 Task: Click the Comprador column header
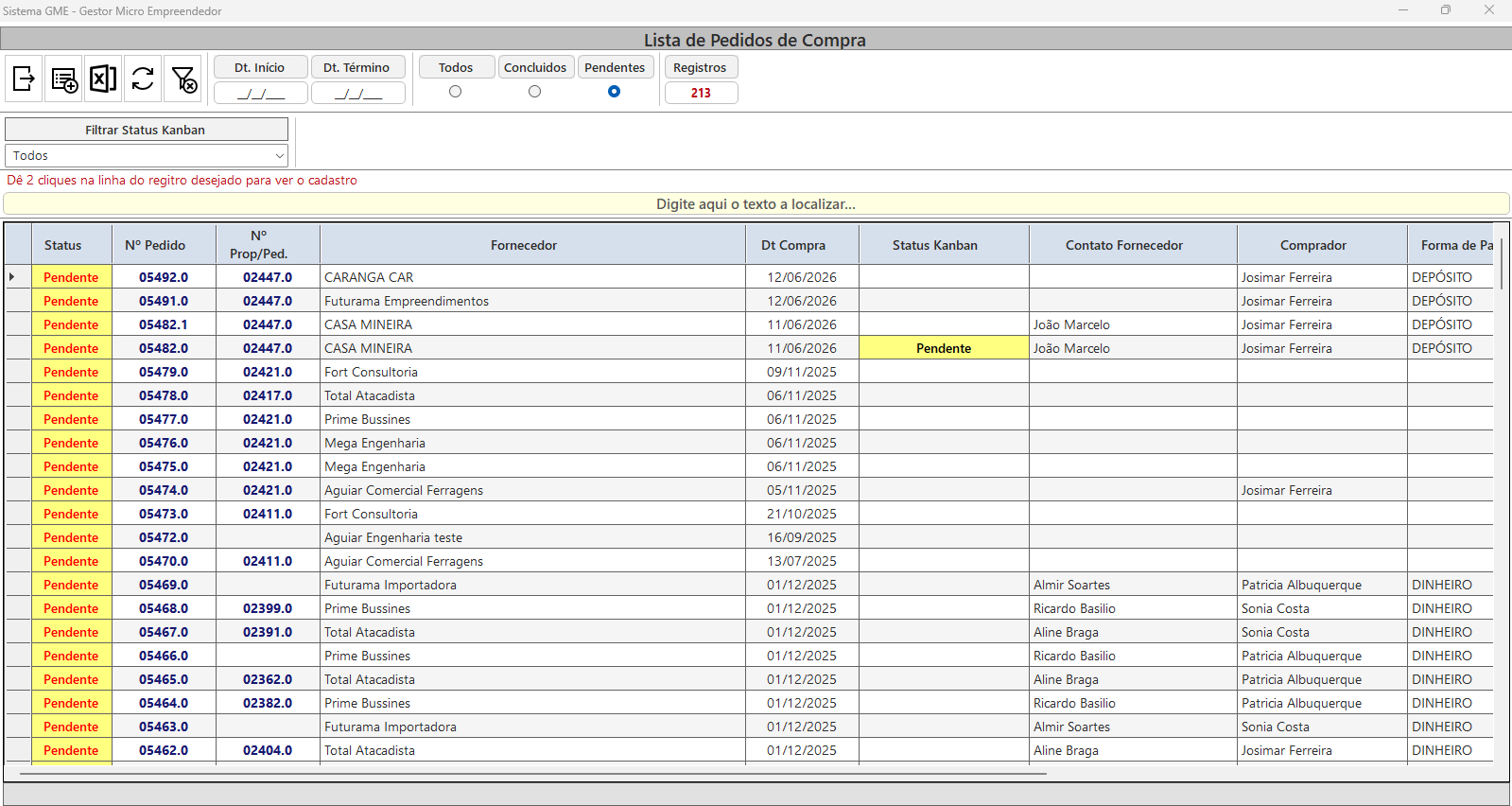(1322, 245)
